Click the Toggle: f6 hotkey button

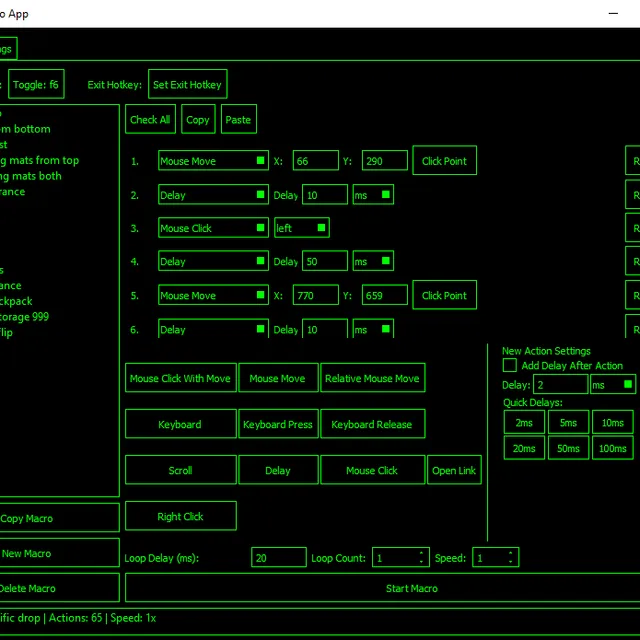pos(37,85)
